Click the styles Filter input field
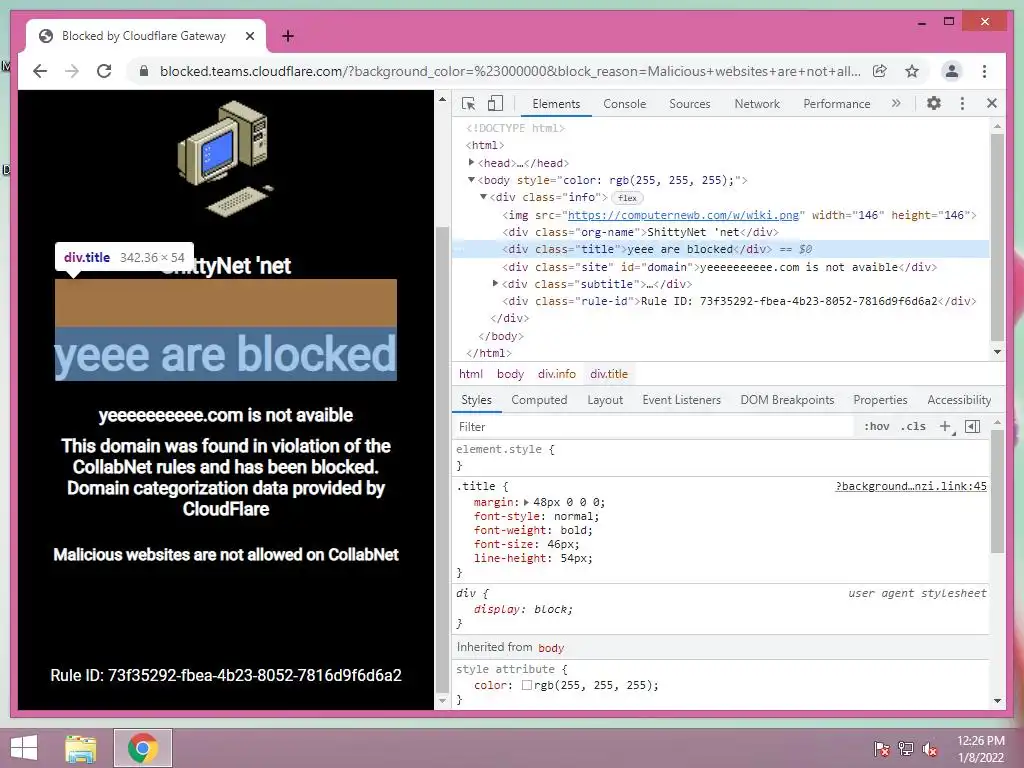 (653, 426)
